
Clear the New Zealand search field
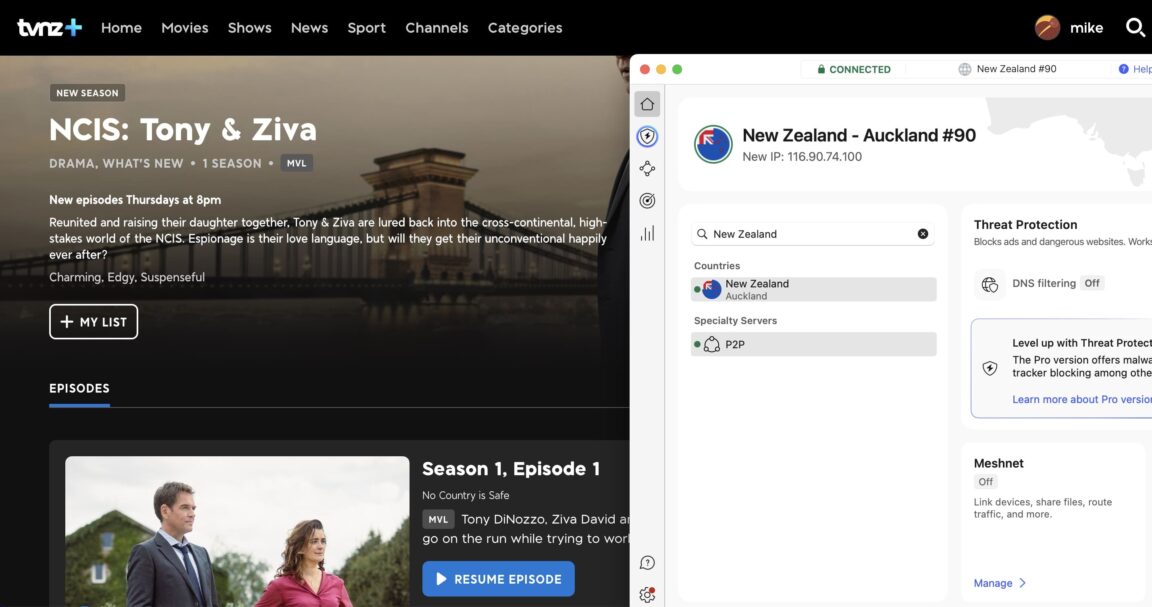(x=921, y=233)
